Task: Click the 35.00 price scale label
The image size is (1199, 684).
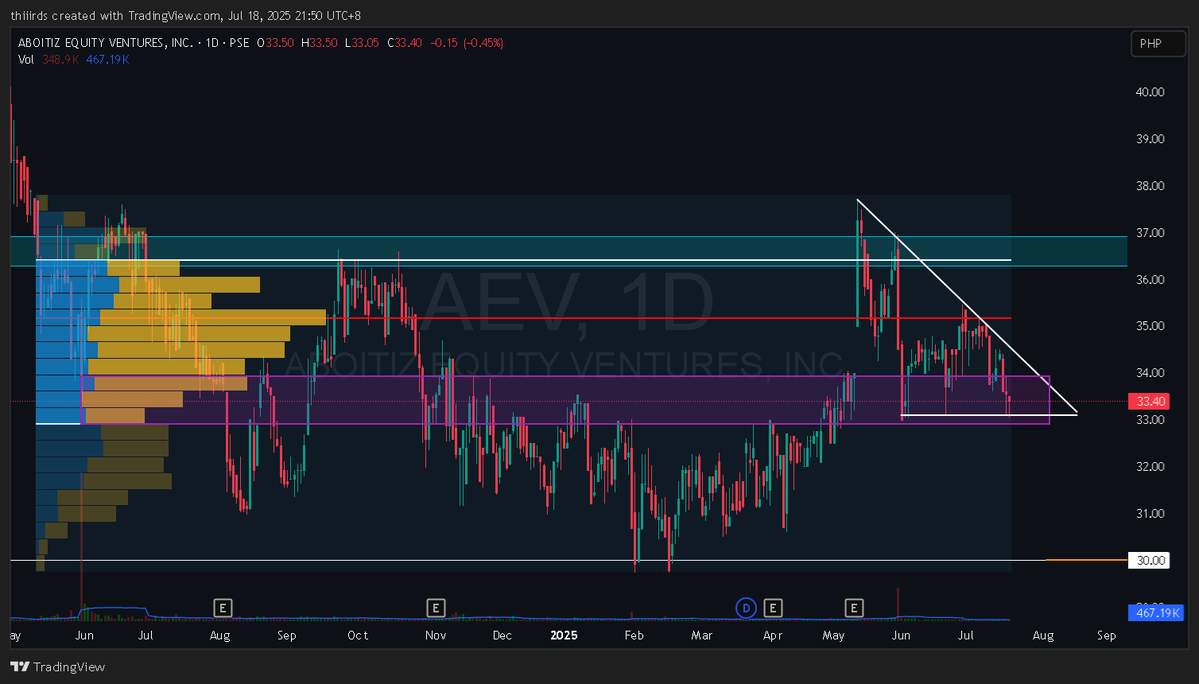Action: [1150, 326]
